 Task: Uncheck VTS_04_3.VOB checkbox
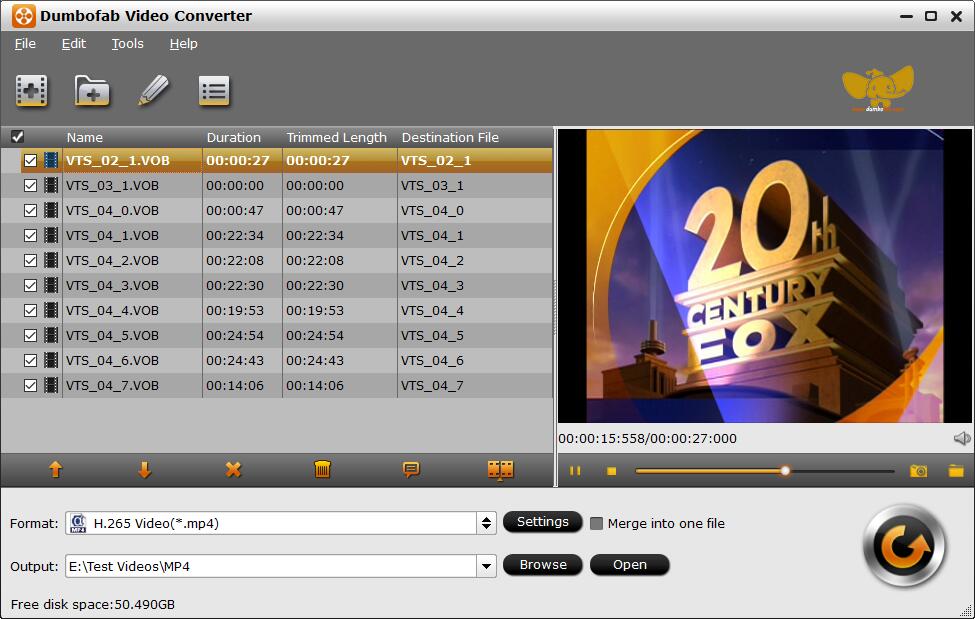coord(30,285)
